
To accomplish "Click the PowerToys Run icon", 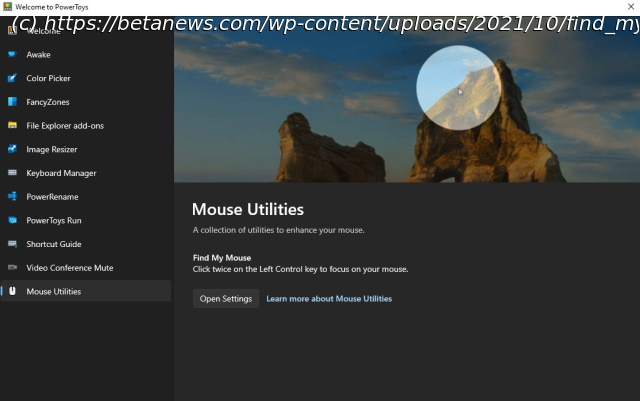I will [x=12, y=220].
